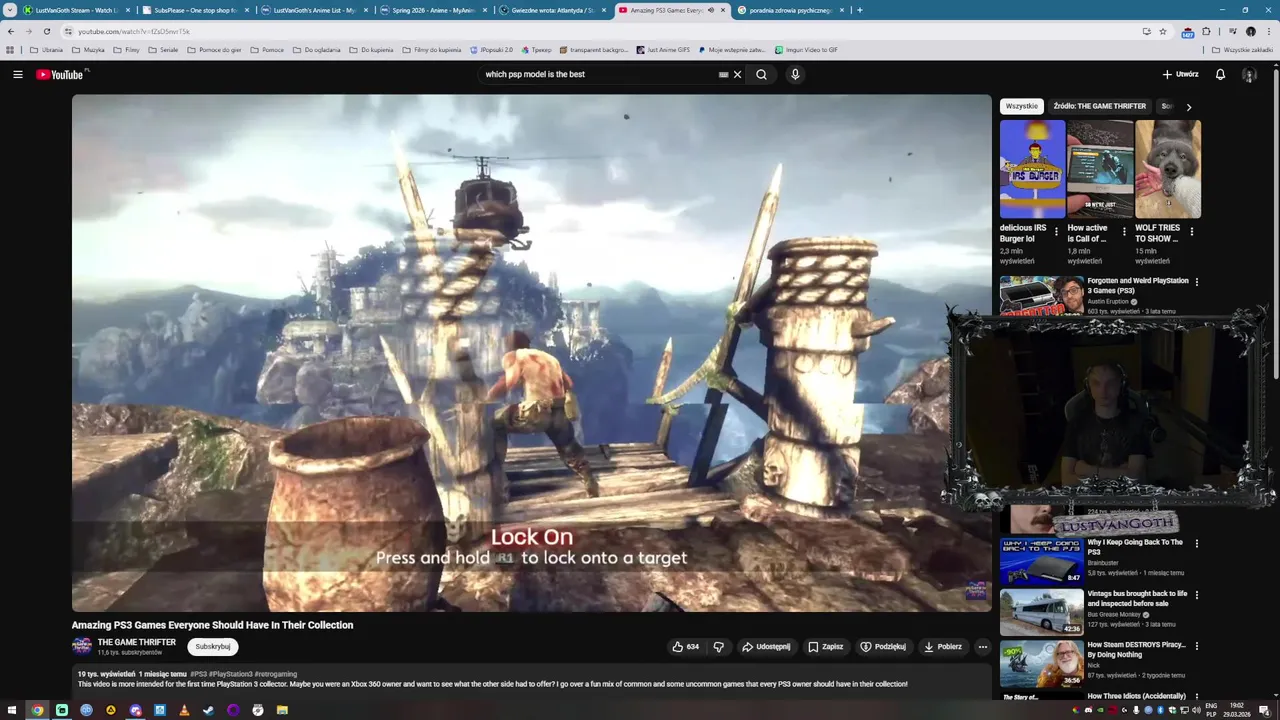Open YouTube account avatar menu
1280x720 pixels.
click(1249, 74)
